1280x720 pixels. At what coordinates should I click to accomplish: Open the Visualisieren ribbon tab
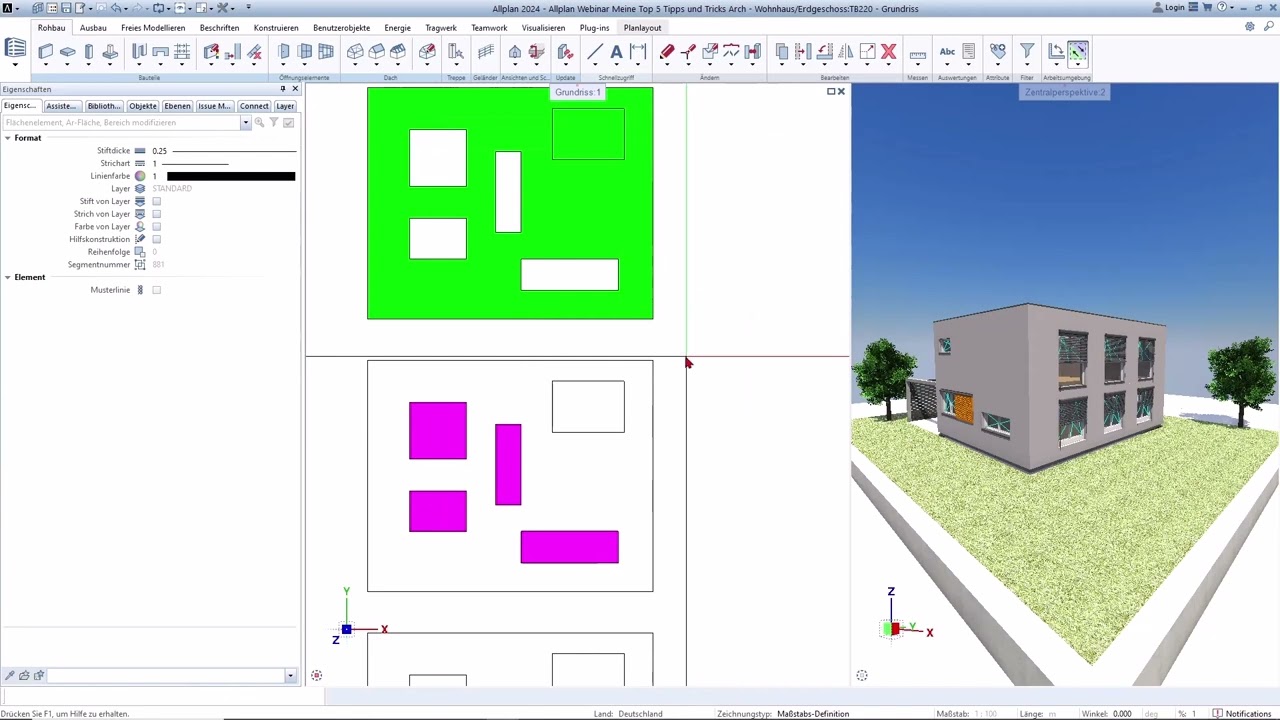click(543, 28)
